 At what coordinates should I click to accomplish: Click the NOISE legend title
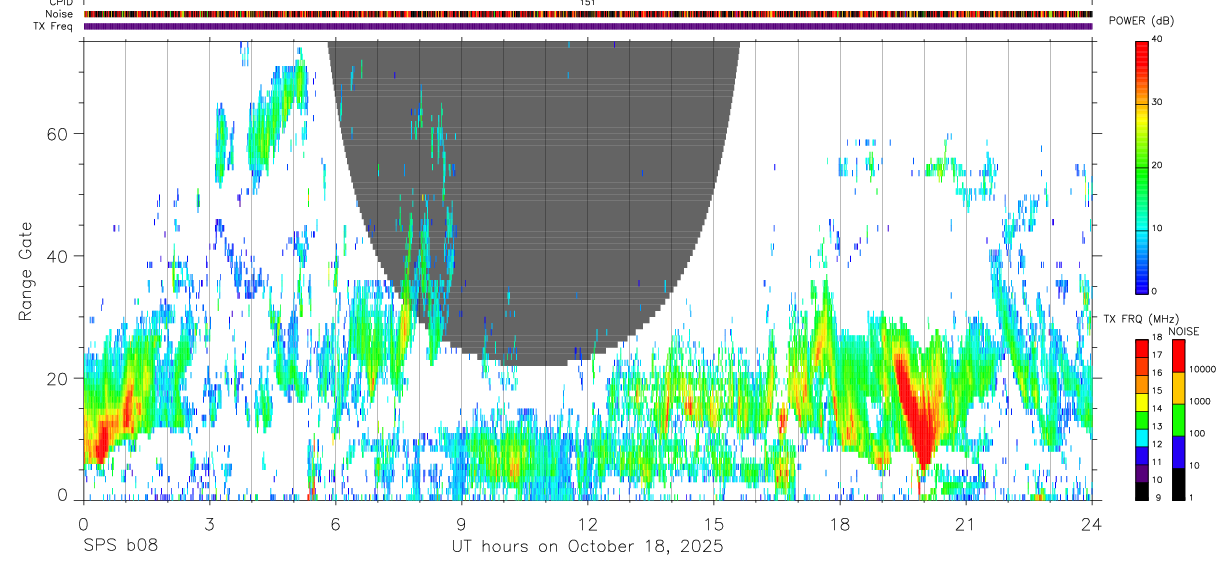coord(1184,331)
